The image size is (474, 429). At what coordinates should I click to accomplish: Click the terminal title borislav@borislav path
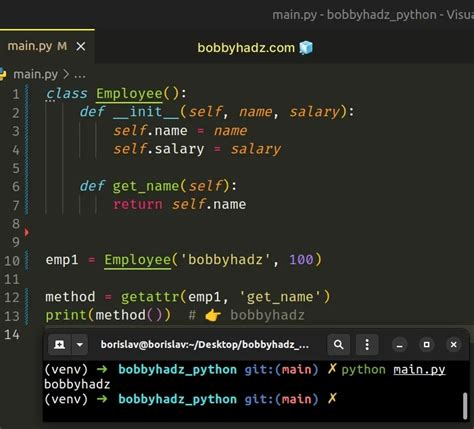coord(205,344)
